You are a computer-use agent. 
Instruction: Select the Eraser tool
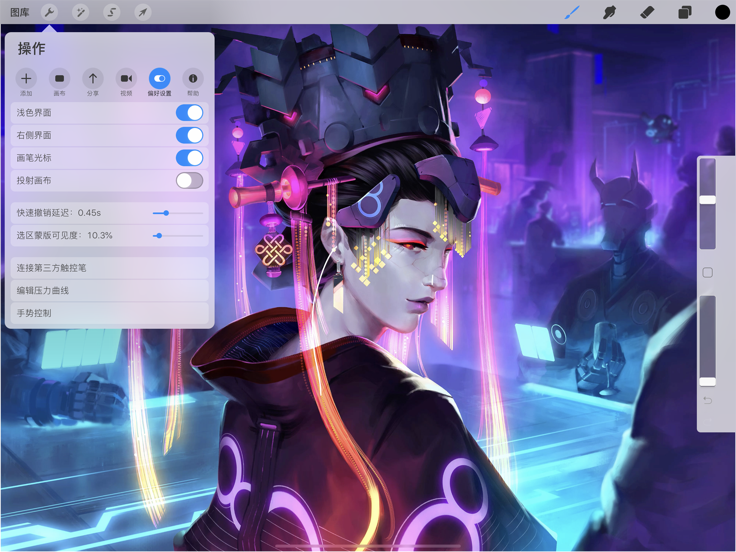pyautogui.click(x=647, y=12)
